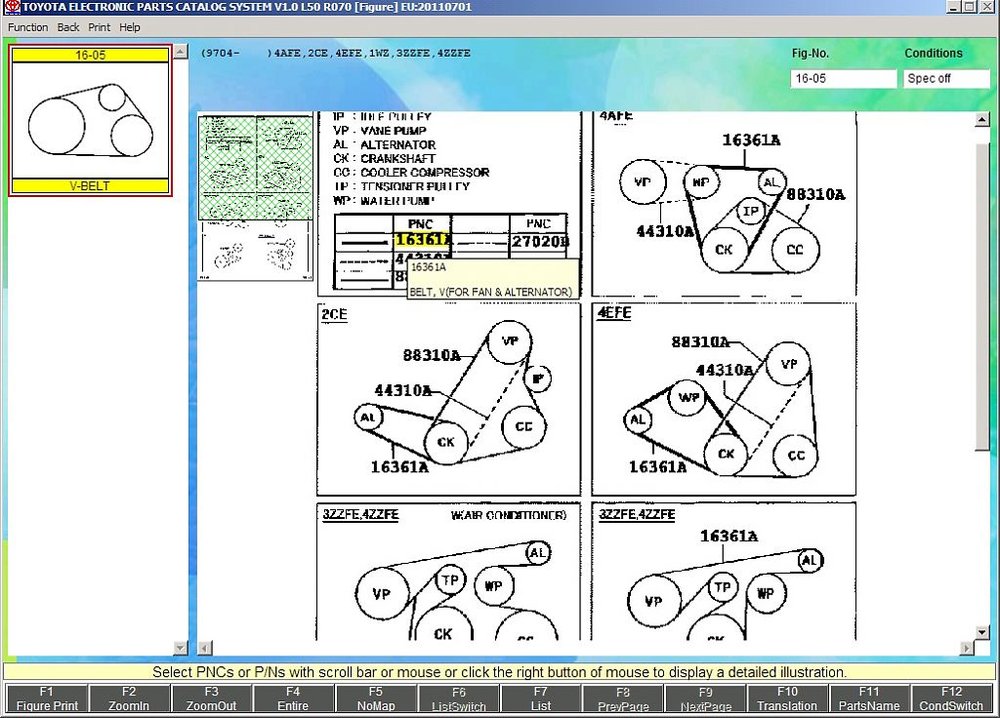
Task: Open the Help menu
Action: coord(129,27)
